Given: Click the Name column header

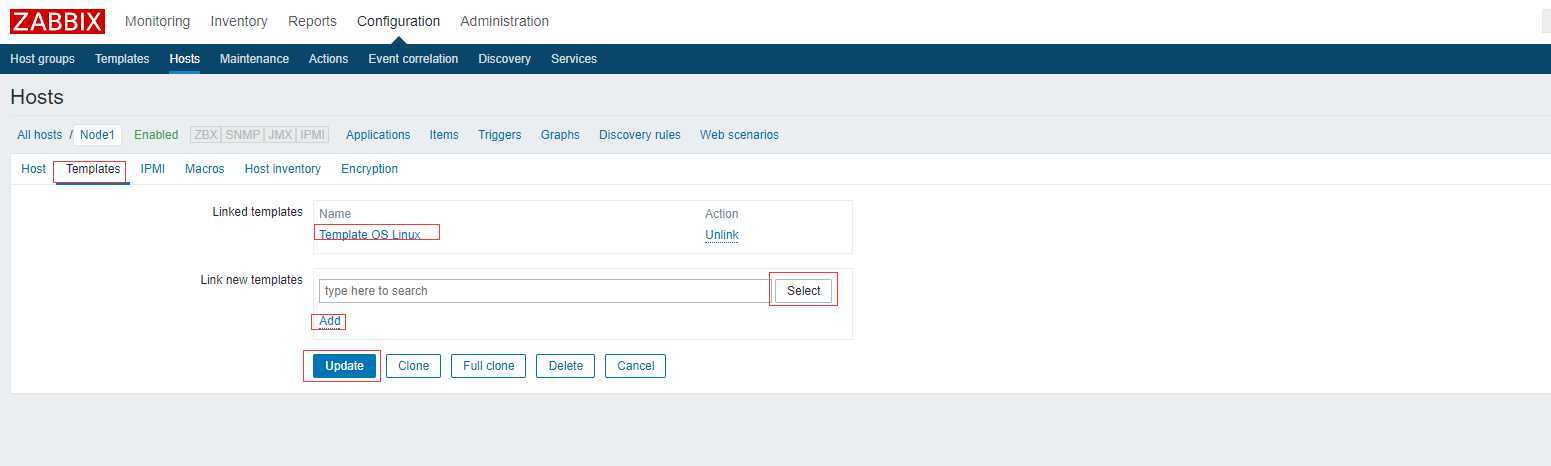Looking at the screenshot, I should 335,214.
